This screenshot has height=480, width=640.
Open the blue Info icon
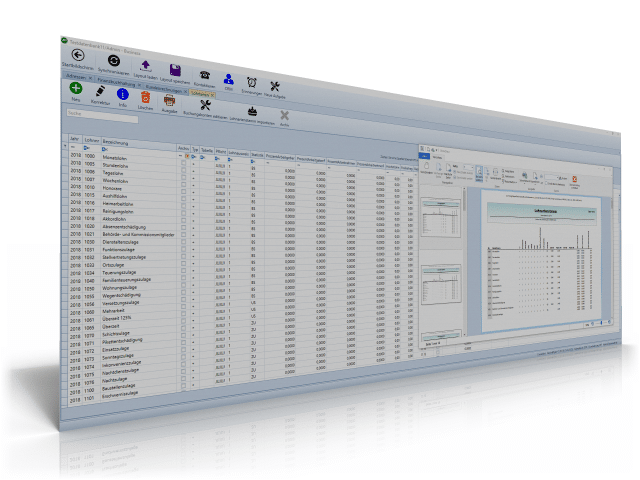click(123, 95)
